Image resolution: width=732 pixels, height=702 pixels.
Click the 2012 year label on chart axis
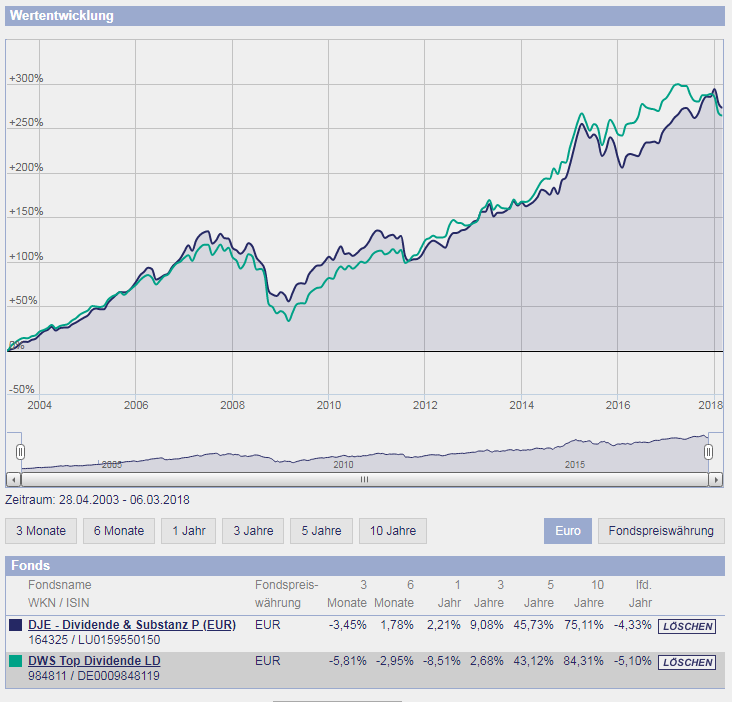pyautogui.click(x=425, y=405)
